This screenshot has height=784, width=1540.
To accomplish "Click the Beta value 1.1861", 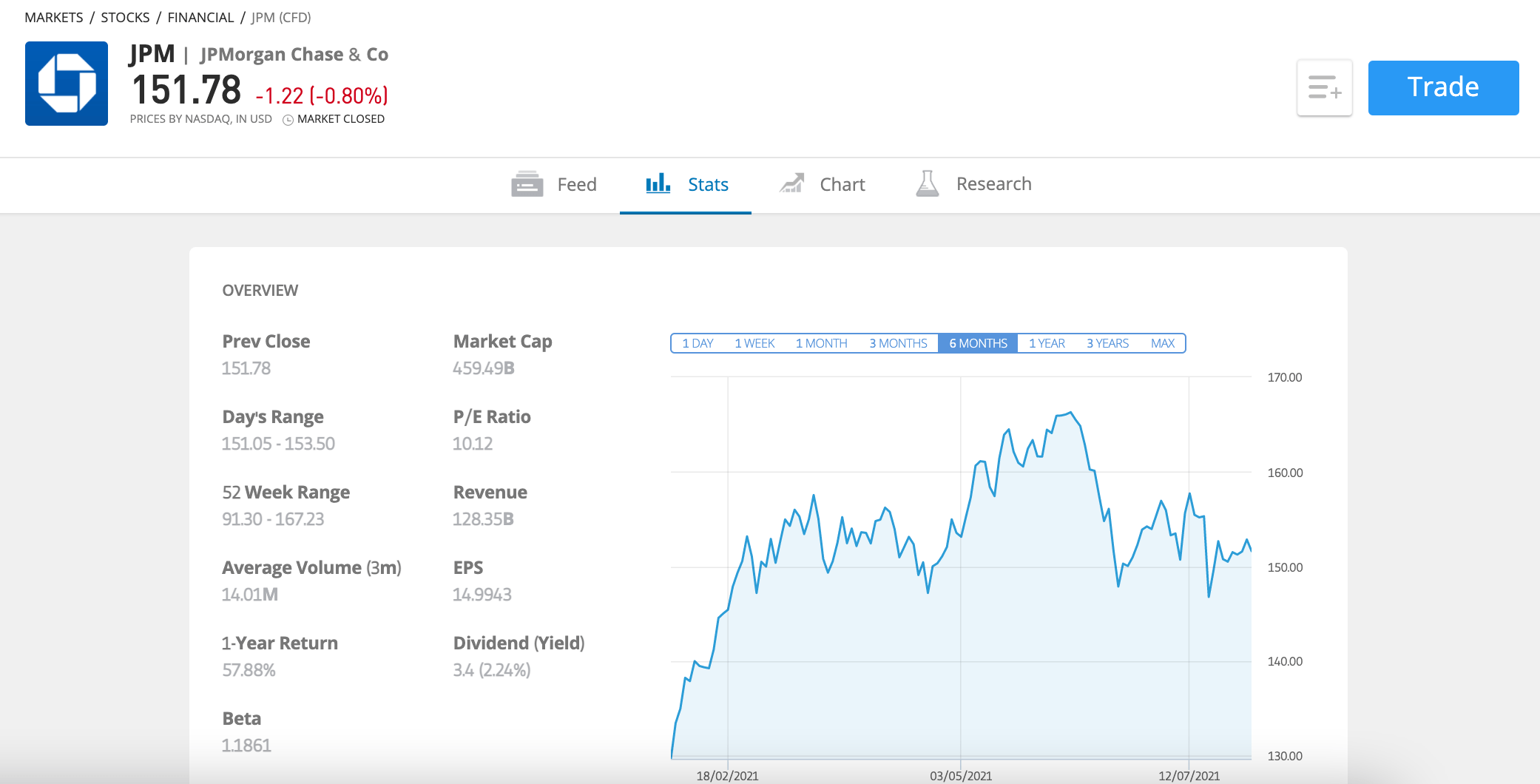I will coord(246,746).
